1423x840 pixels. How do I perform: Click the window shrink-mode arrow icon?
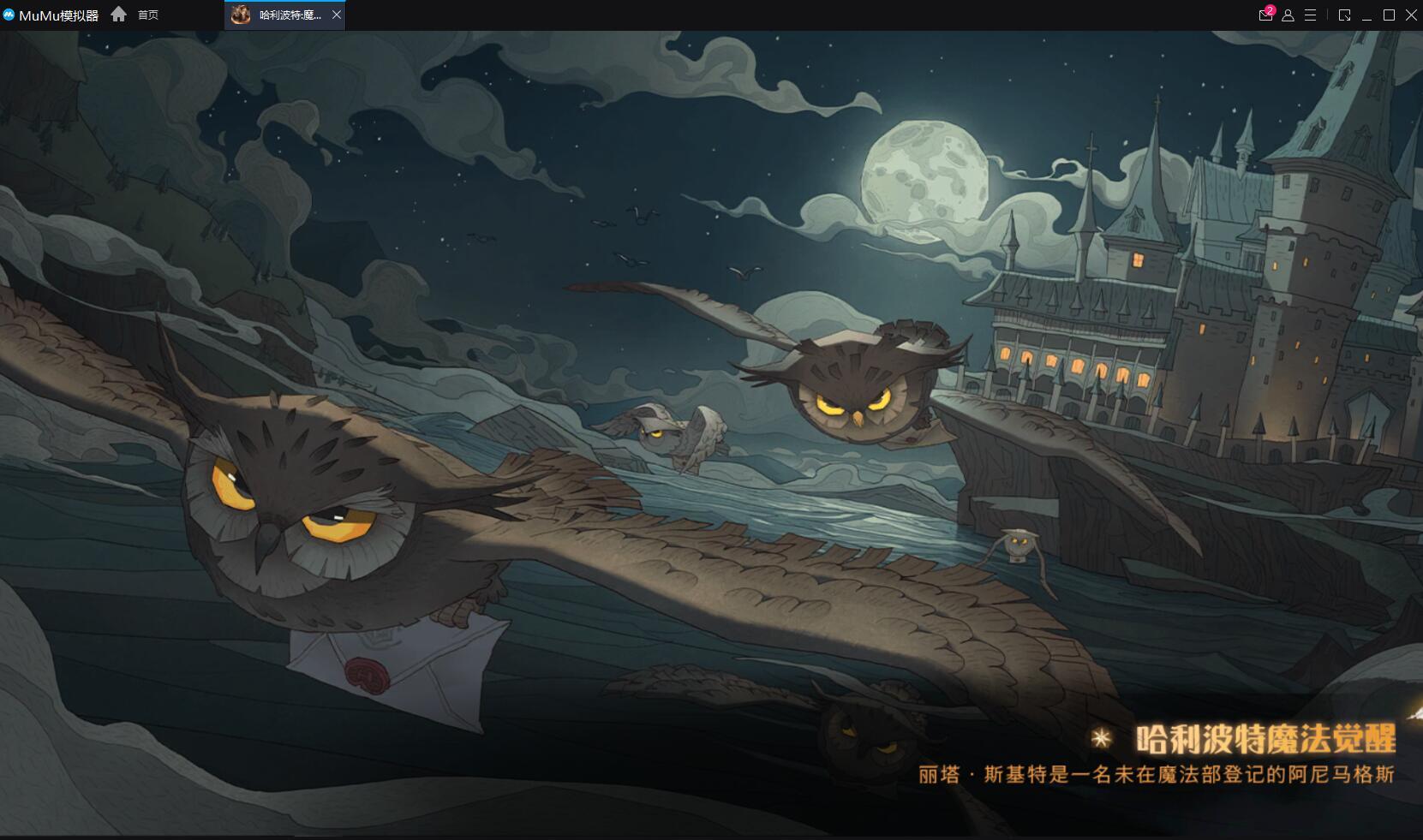(1345, 15)
